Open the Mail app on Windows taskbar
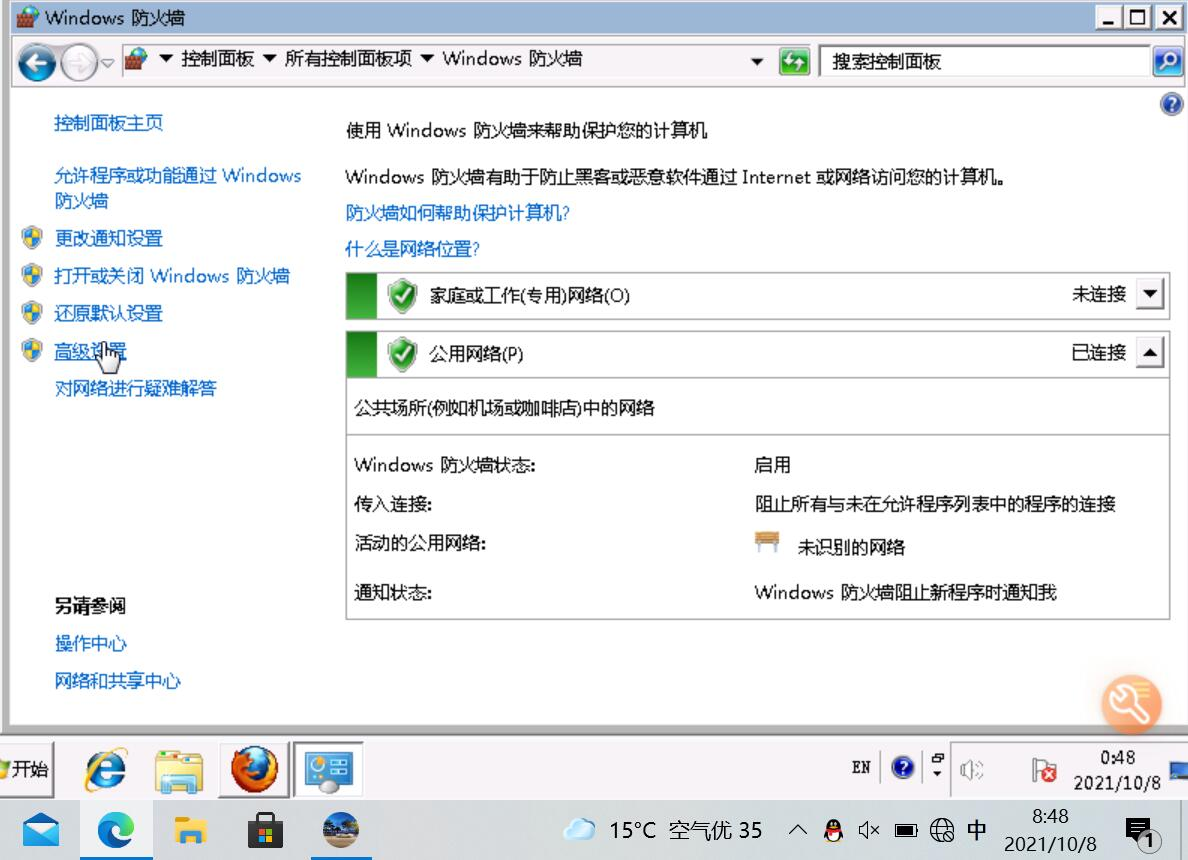This screenshot has height=860, width=1188. point(41,830)
